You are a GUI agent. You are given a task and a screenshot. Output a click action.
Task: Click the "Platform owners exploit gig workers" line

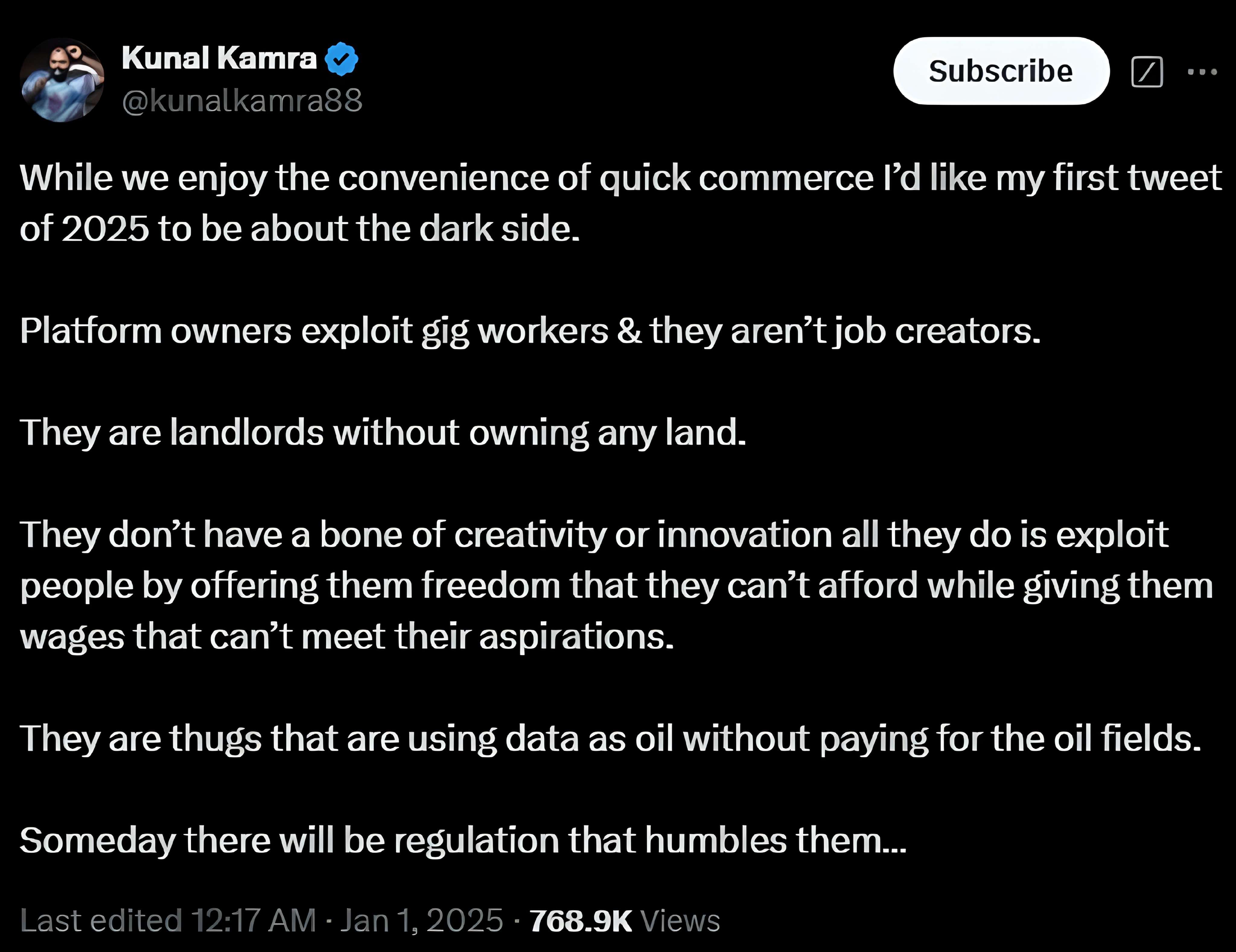530,331
